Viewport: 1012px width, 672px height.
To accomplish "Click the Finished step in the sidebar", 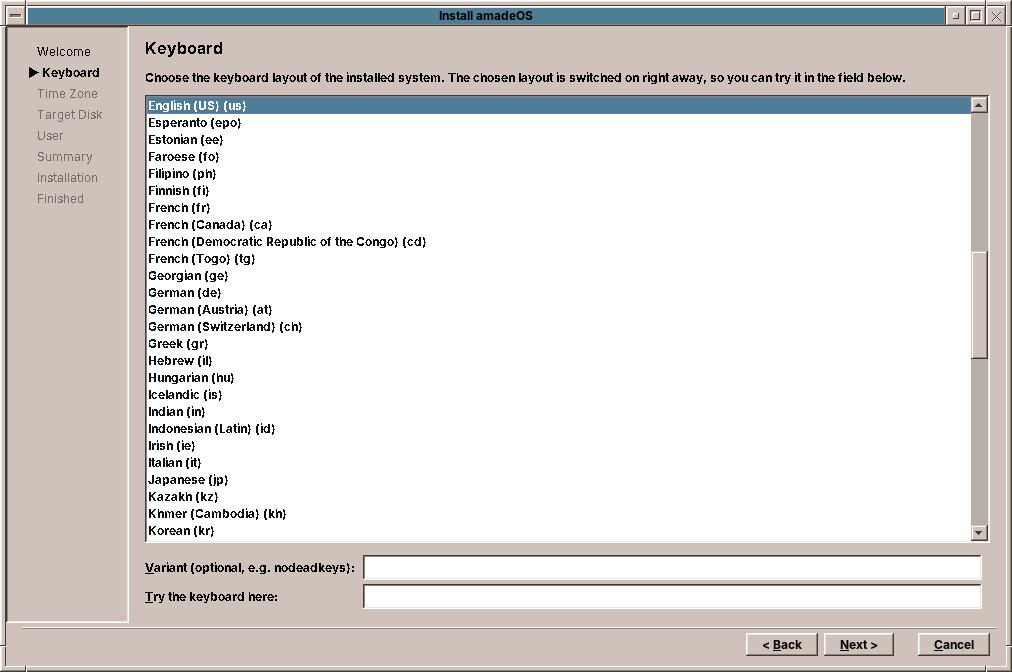I will coord(60,199).
